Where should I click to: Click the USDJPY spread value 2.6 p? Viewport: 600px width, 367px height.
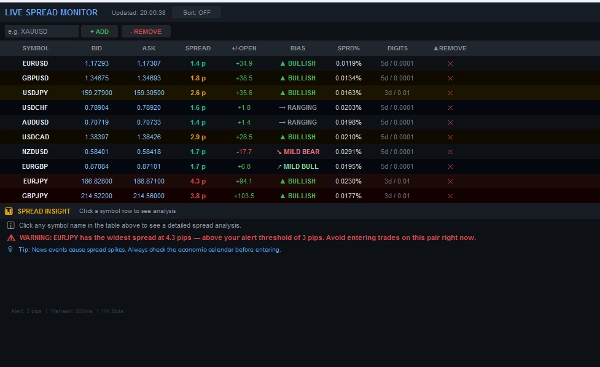[x=198, y=93]
